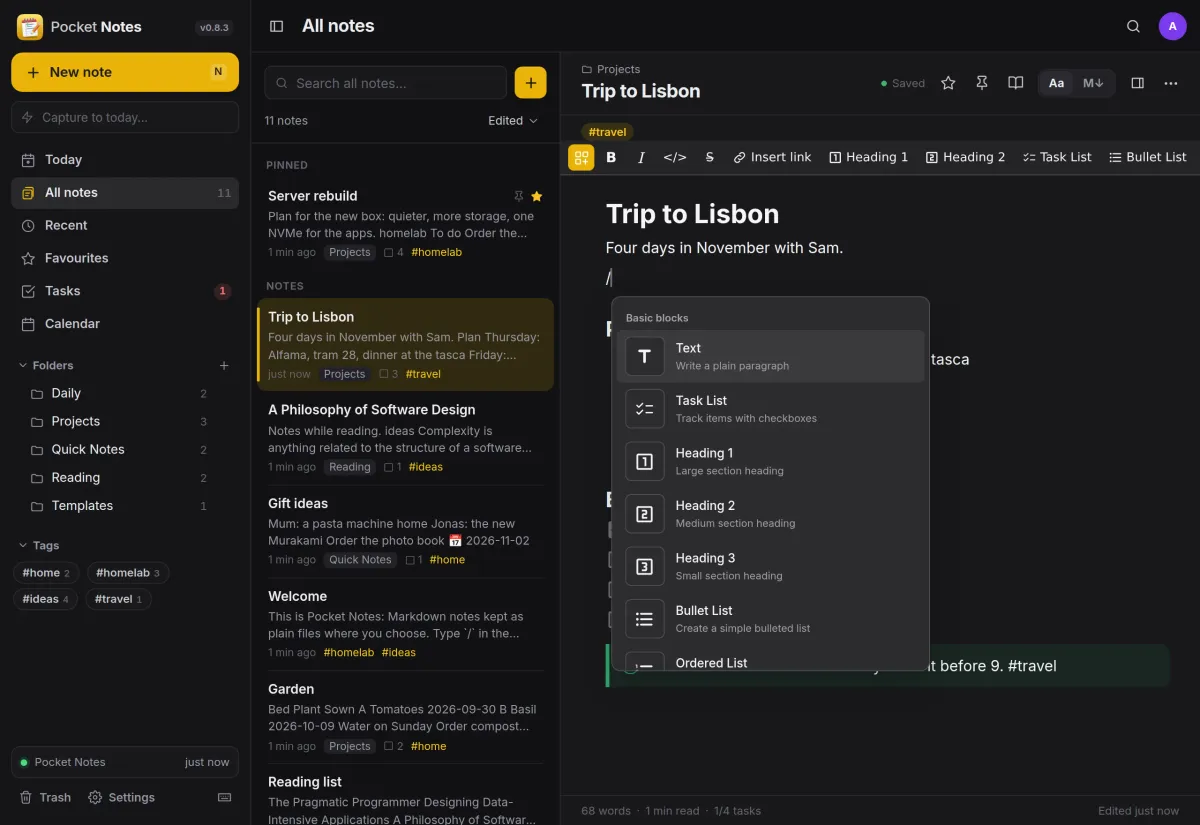The image size is (1200, 825).
Task: Select All notes in the sidebar
Action: 125,192
